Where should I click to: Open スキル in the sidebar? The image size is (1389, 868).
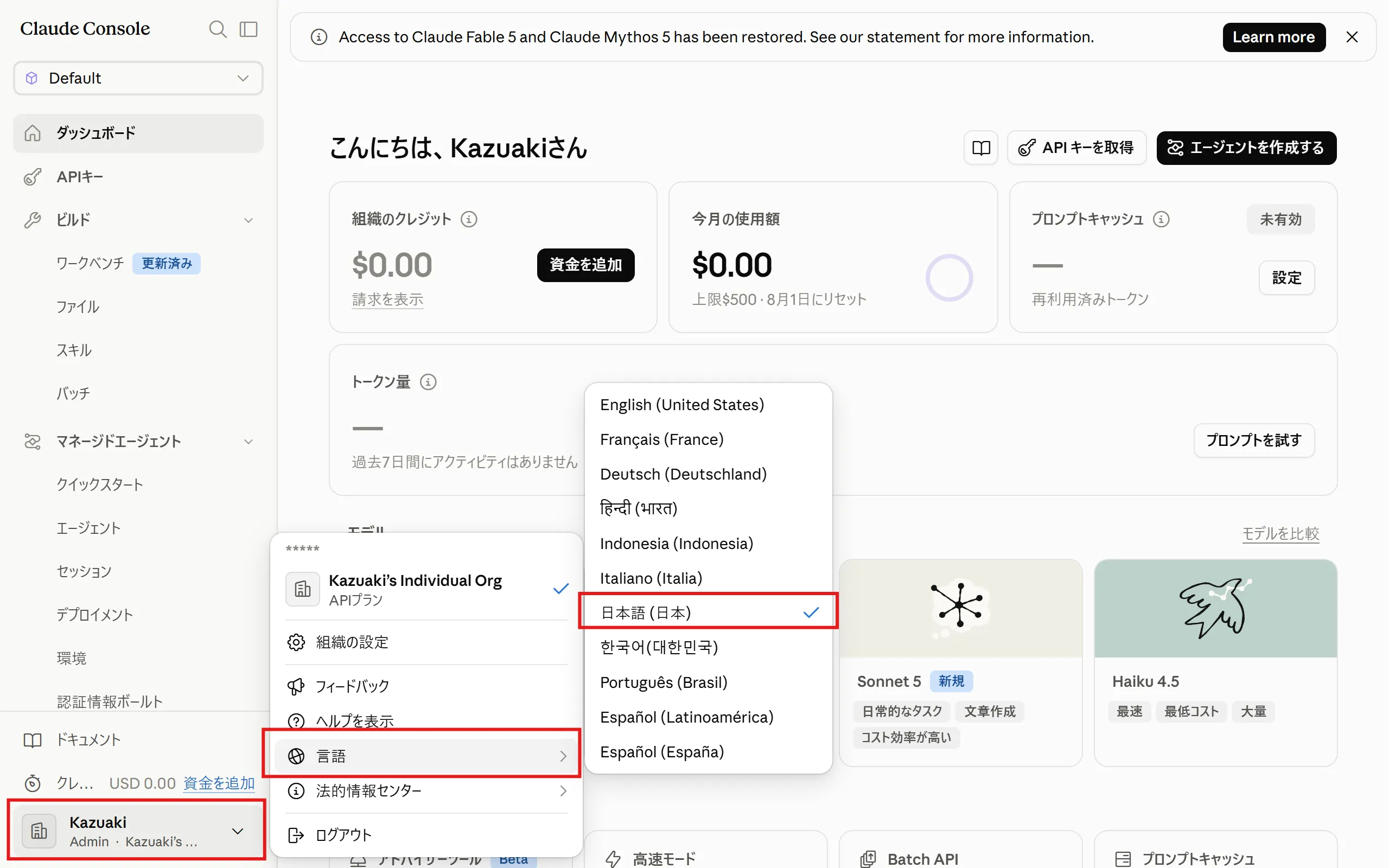tap(74, 350)
